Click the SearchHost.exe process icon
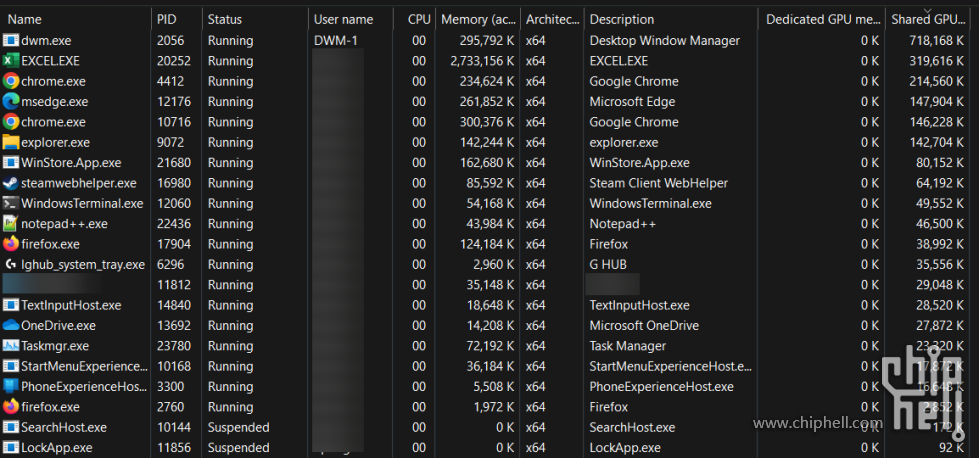This screenshot has height=458, width=979. pyautogui.click(x=11, y=427)
